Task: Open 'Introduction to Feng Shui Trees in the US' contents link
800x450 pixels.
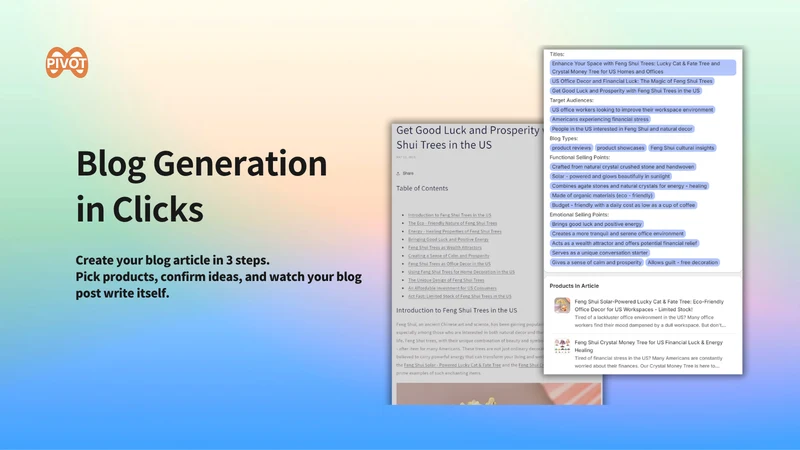Action: pyautogui.click(x=449, y=215)
